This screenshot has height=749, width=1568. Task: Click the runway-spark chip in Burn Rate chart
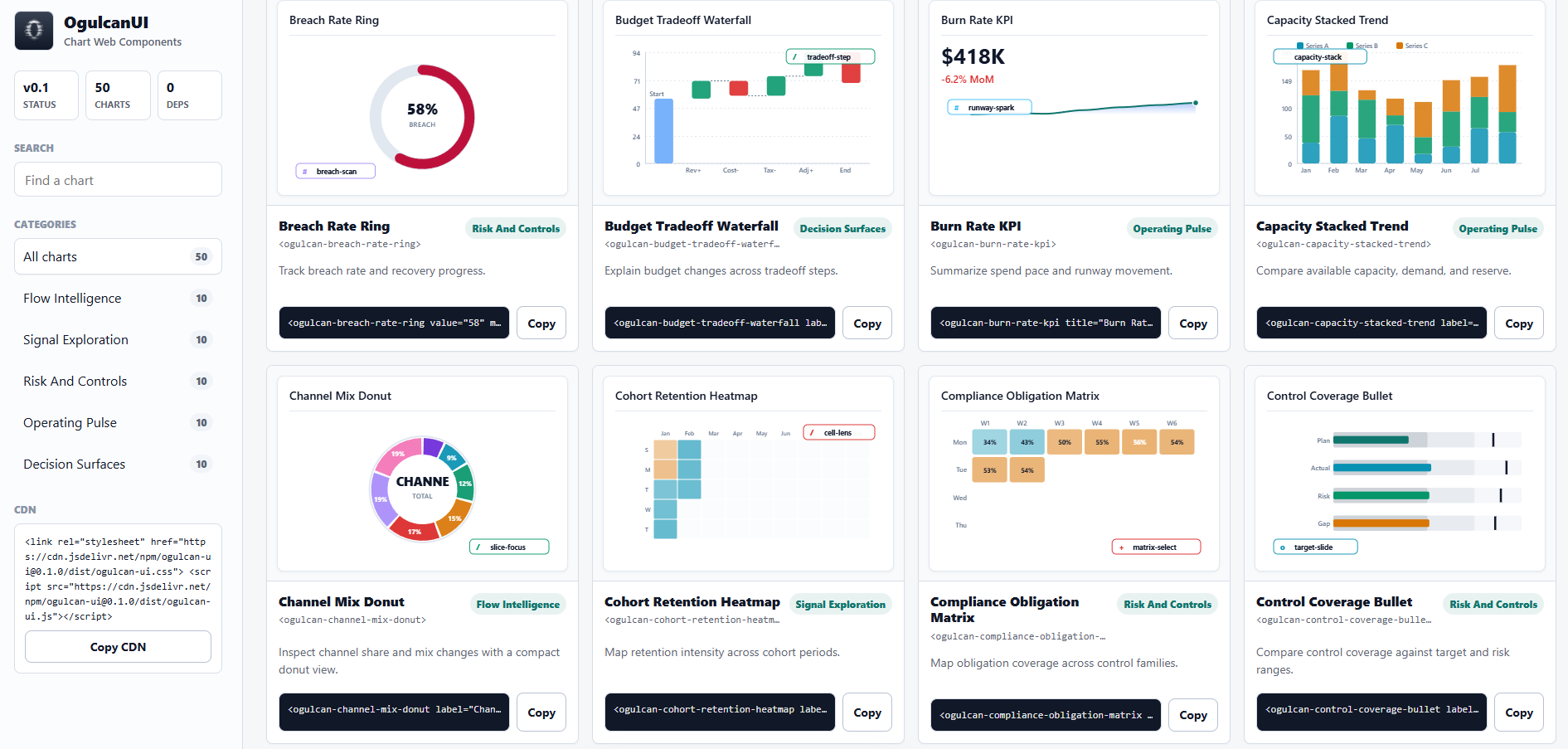[x=990, y=107]
